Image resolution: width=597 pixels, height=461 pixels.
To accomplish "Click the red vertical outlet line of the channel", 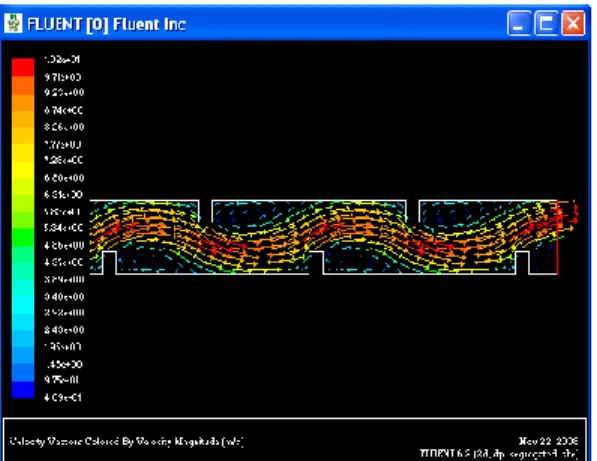I will (557, 237).
